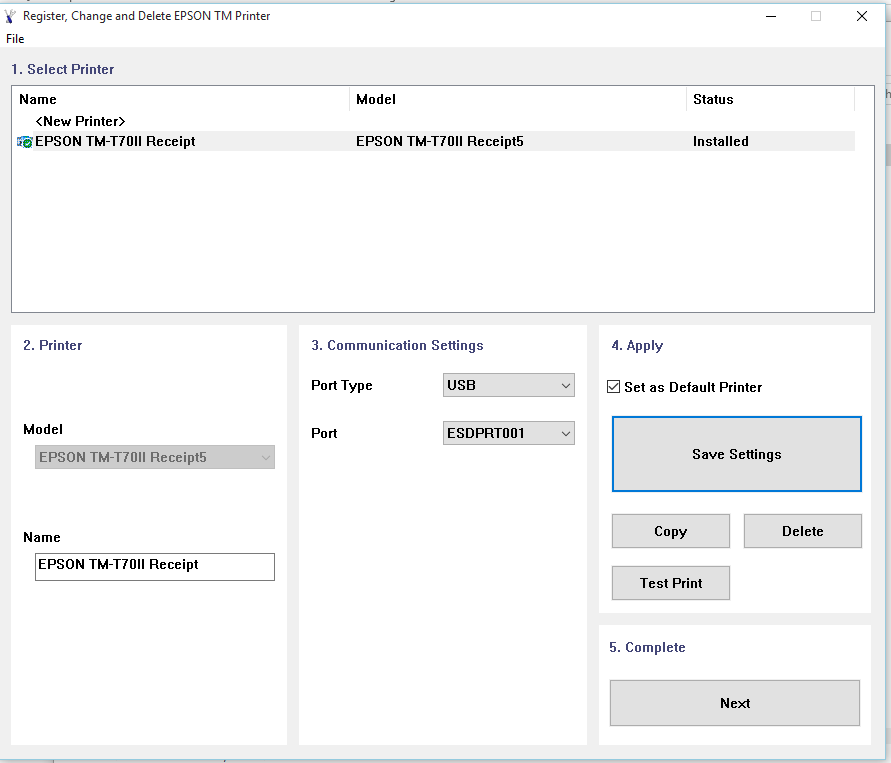Viewport: 891px width, 763px height.
Task: Click the Model column header
Action: [x=518, y=99]
